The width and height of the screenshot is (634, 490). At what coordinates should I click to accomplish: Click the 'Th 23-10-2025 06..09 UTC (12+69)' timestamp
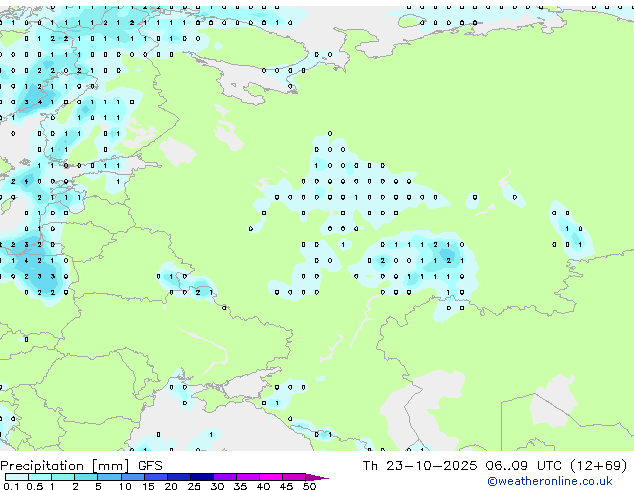pyautogui.click(x=495, y=466)
